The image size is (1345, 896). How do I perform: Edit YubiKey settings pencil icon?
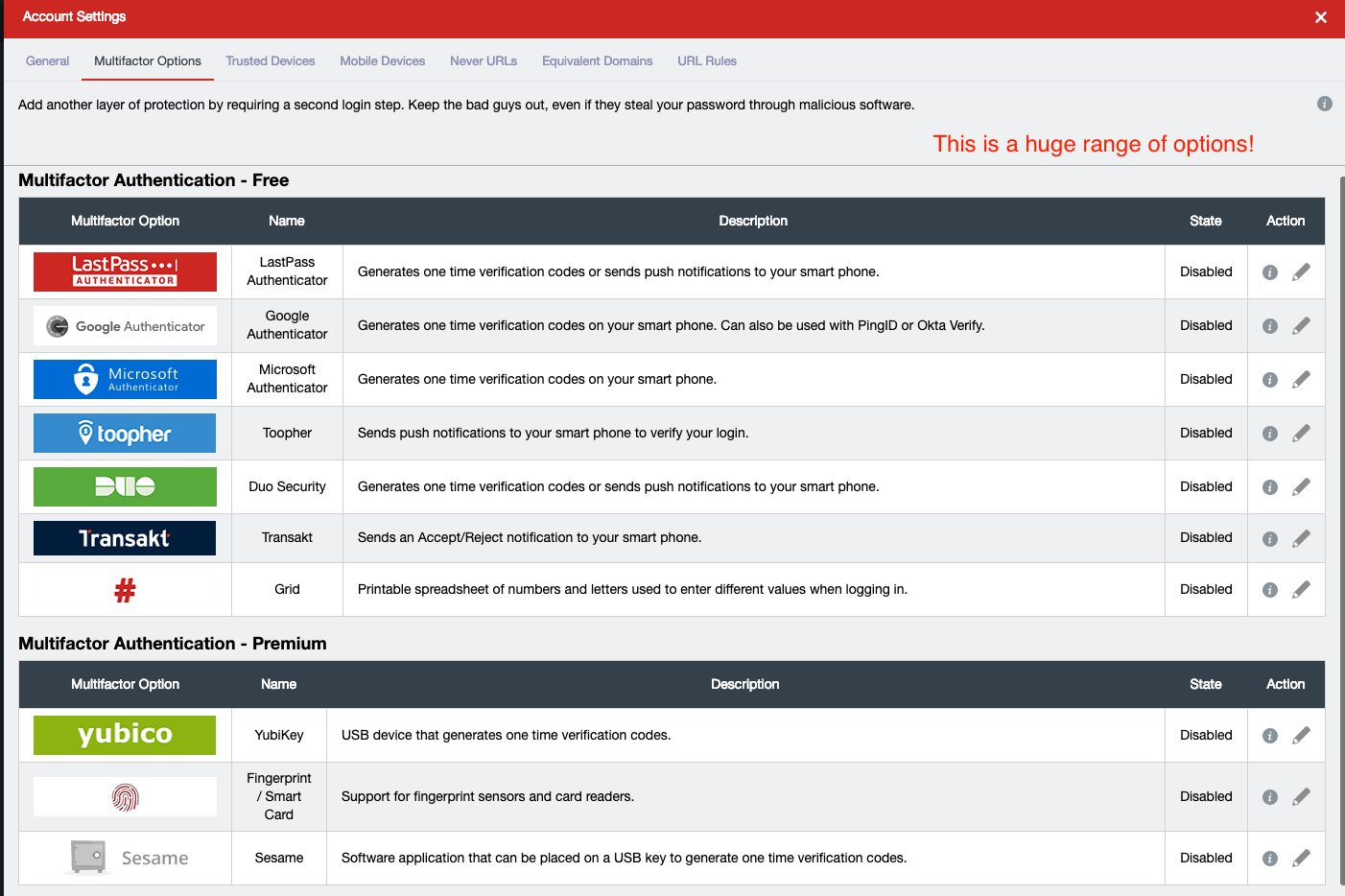point(1301,736)
